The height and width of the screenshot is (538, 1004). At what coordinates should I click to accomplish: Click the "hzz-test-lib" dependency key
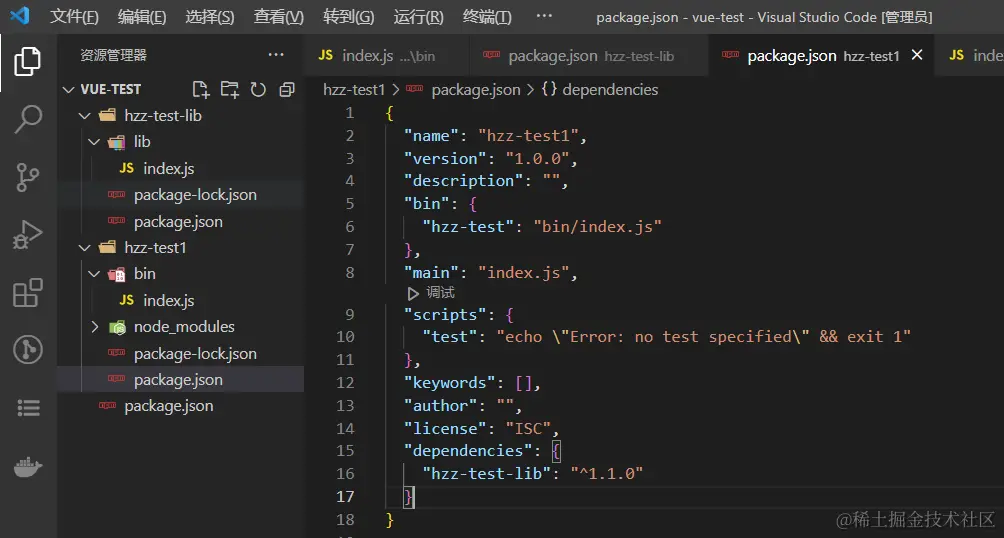pyautogui.click(x=487, y=473)
